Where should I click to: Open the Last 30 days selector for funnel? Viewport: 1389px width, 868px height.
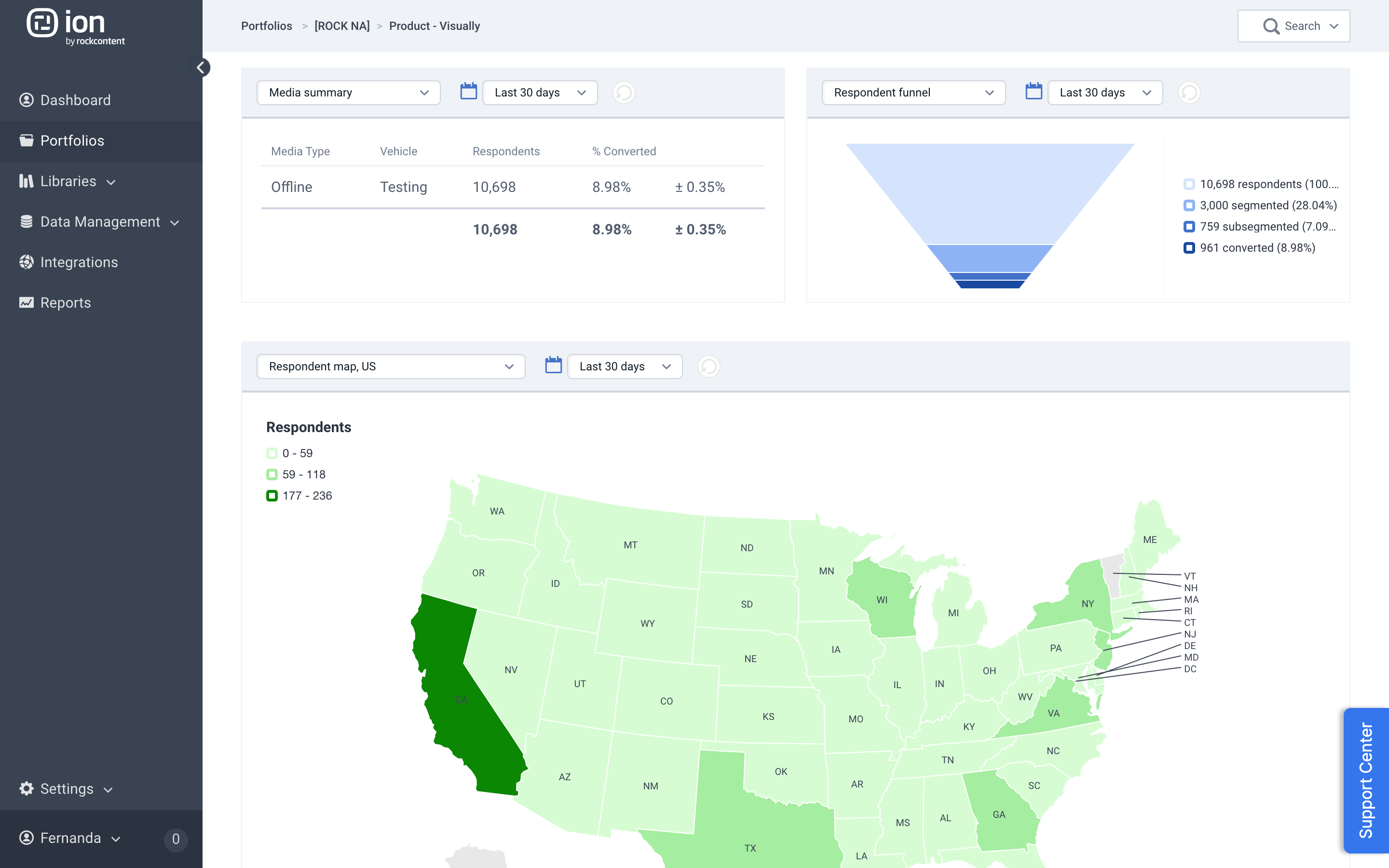tap(1104, 92)
